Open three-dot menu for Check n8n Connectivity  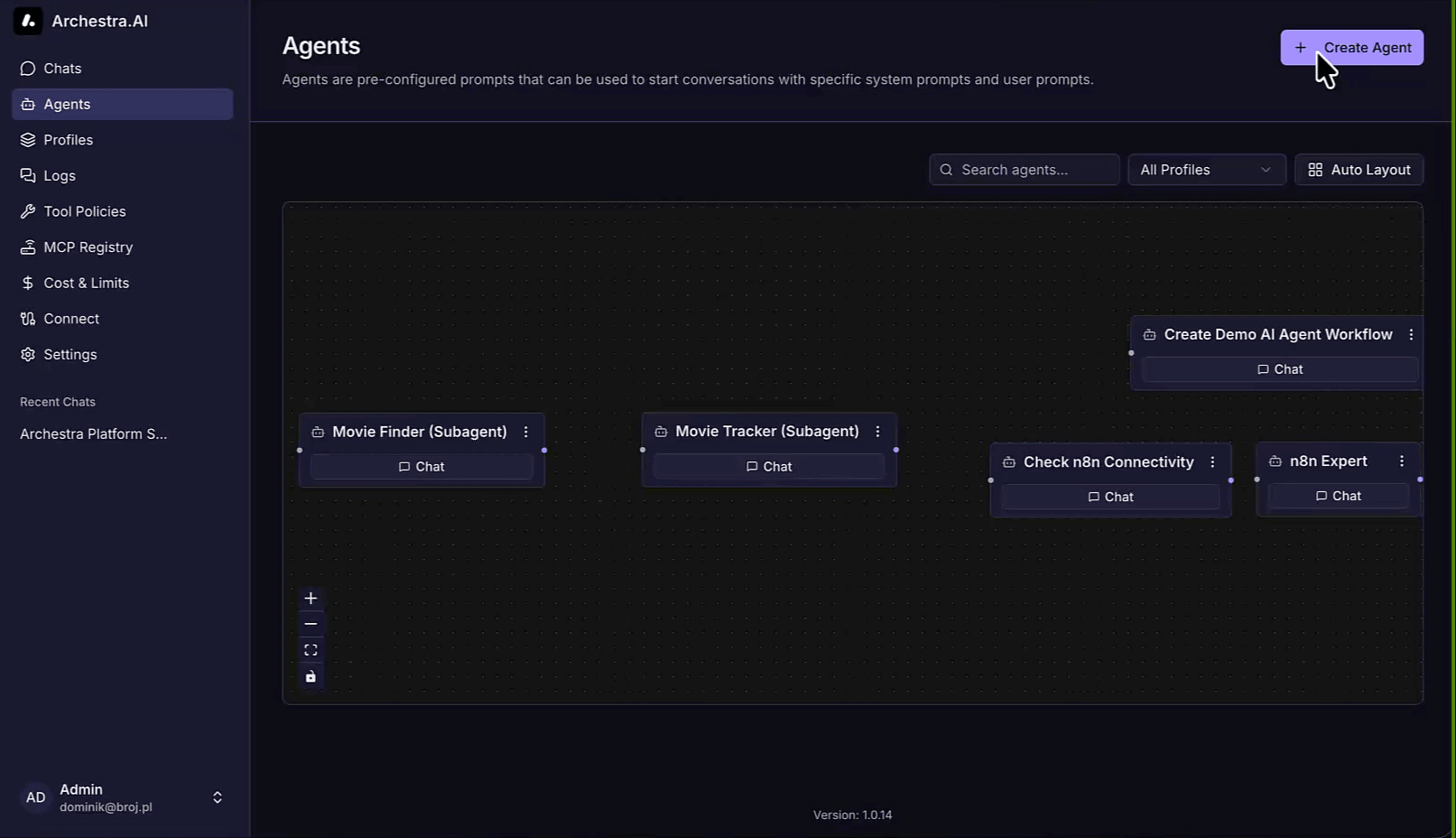click(x=1212, y=462)
